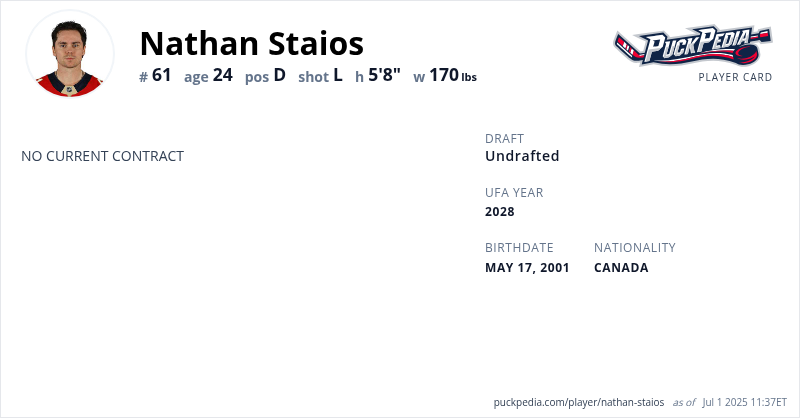Image resolution: width=800 pixels, height=418 pixels.
Task: Click the NO CURRENT CONTRACT text
Action: [102, 156]
